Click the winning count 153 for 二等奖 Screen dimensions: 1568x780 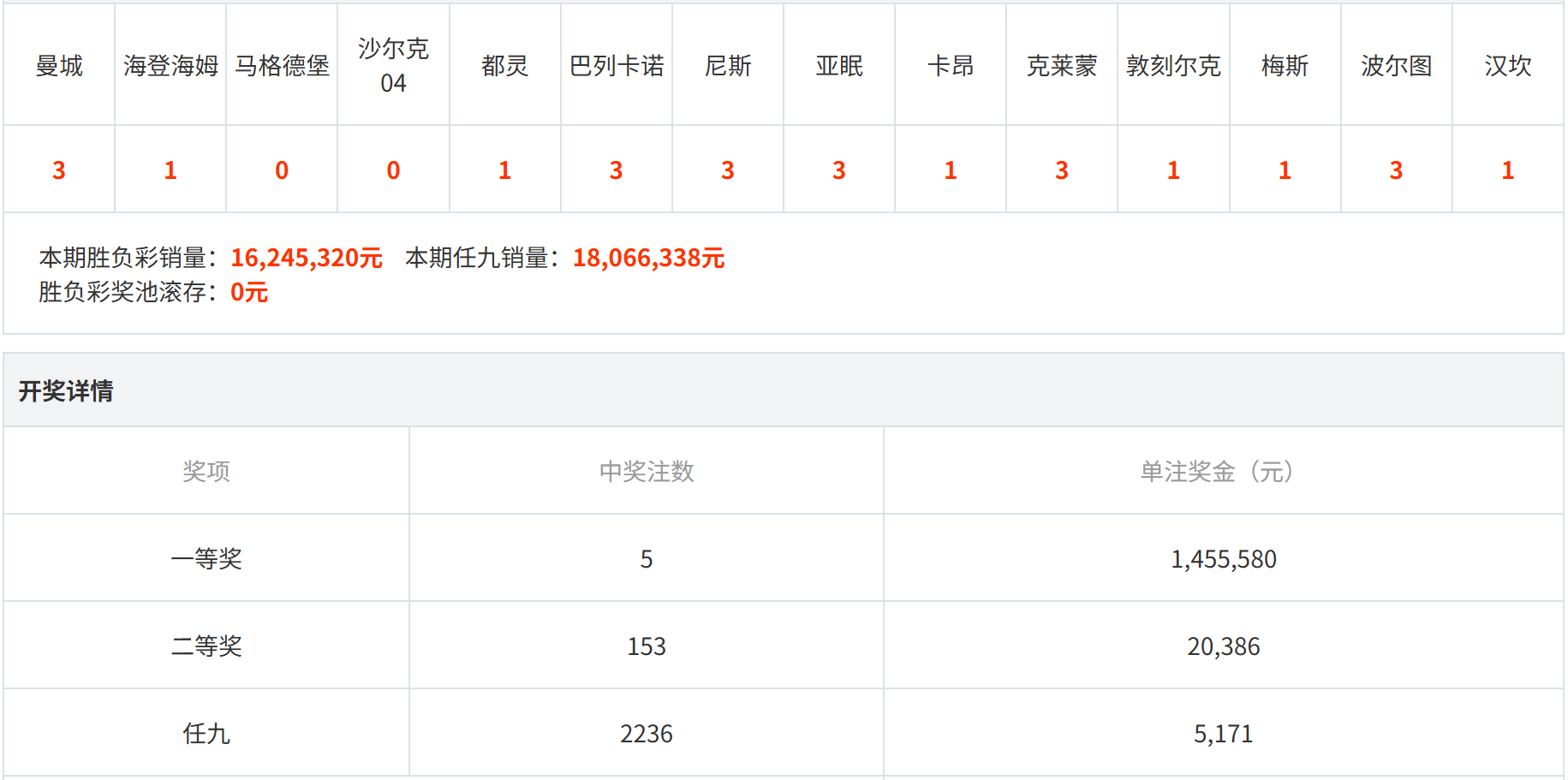pyautogui.click(x=647, y=646)
